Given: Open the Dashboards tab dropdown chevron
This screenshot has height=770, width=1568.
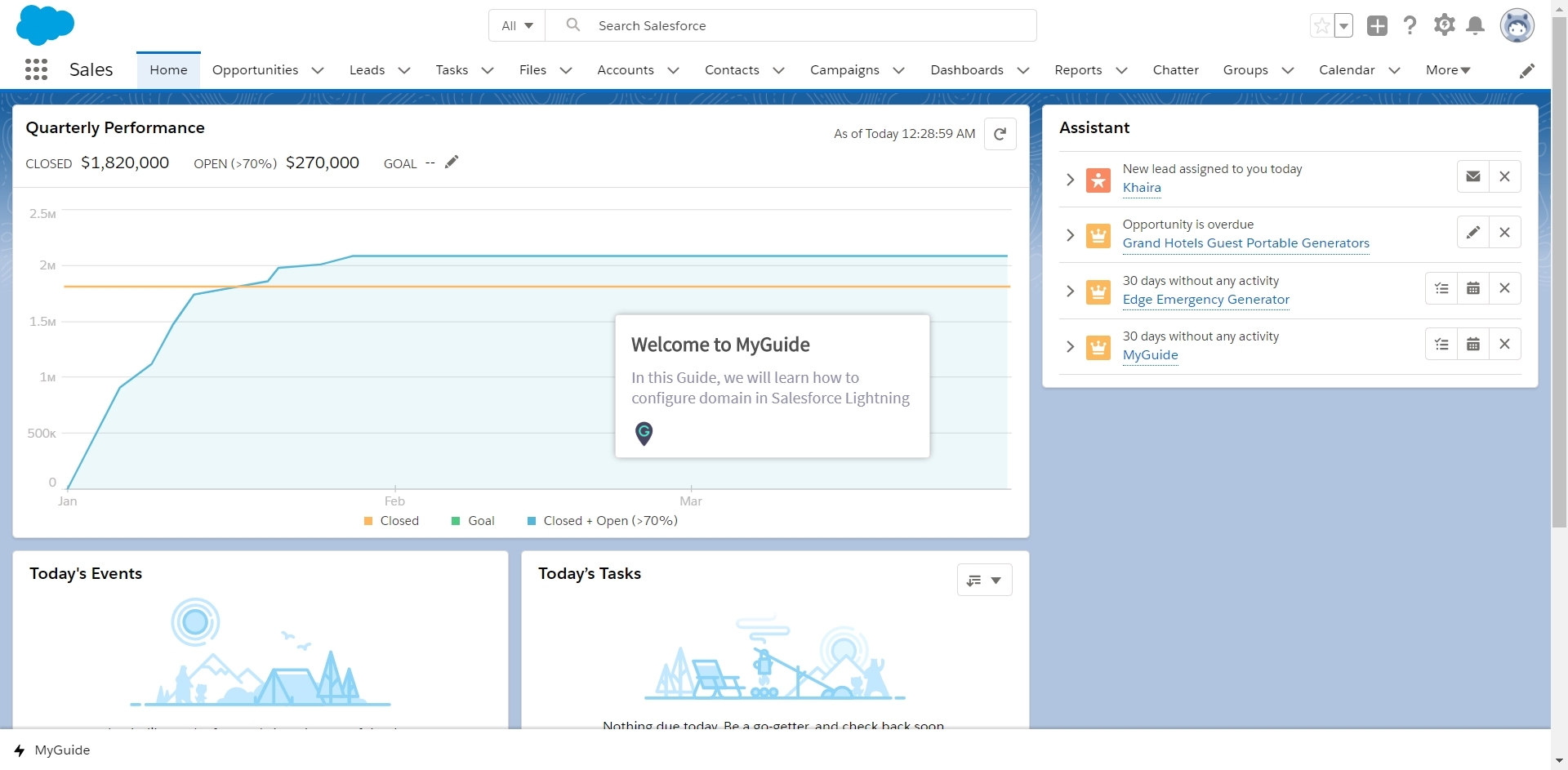Looking at the screenshot, I should click(1022, 70).
